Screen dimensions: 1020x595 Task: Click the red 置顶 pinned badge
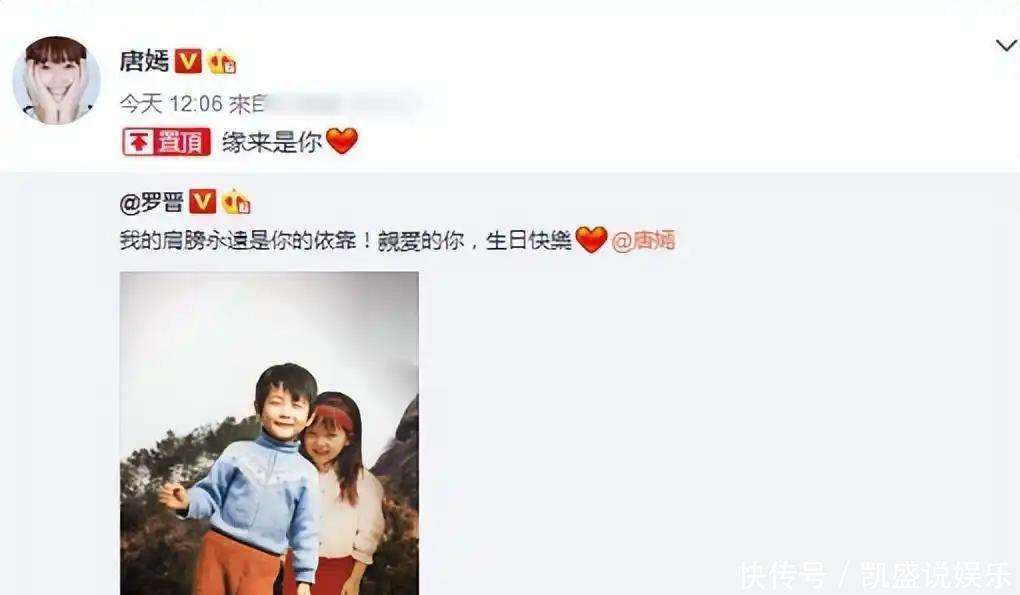[x=167, y=142]
